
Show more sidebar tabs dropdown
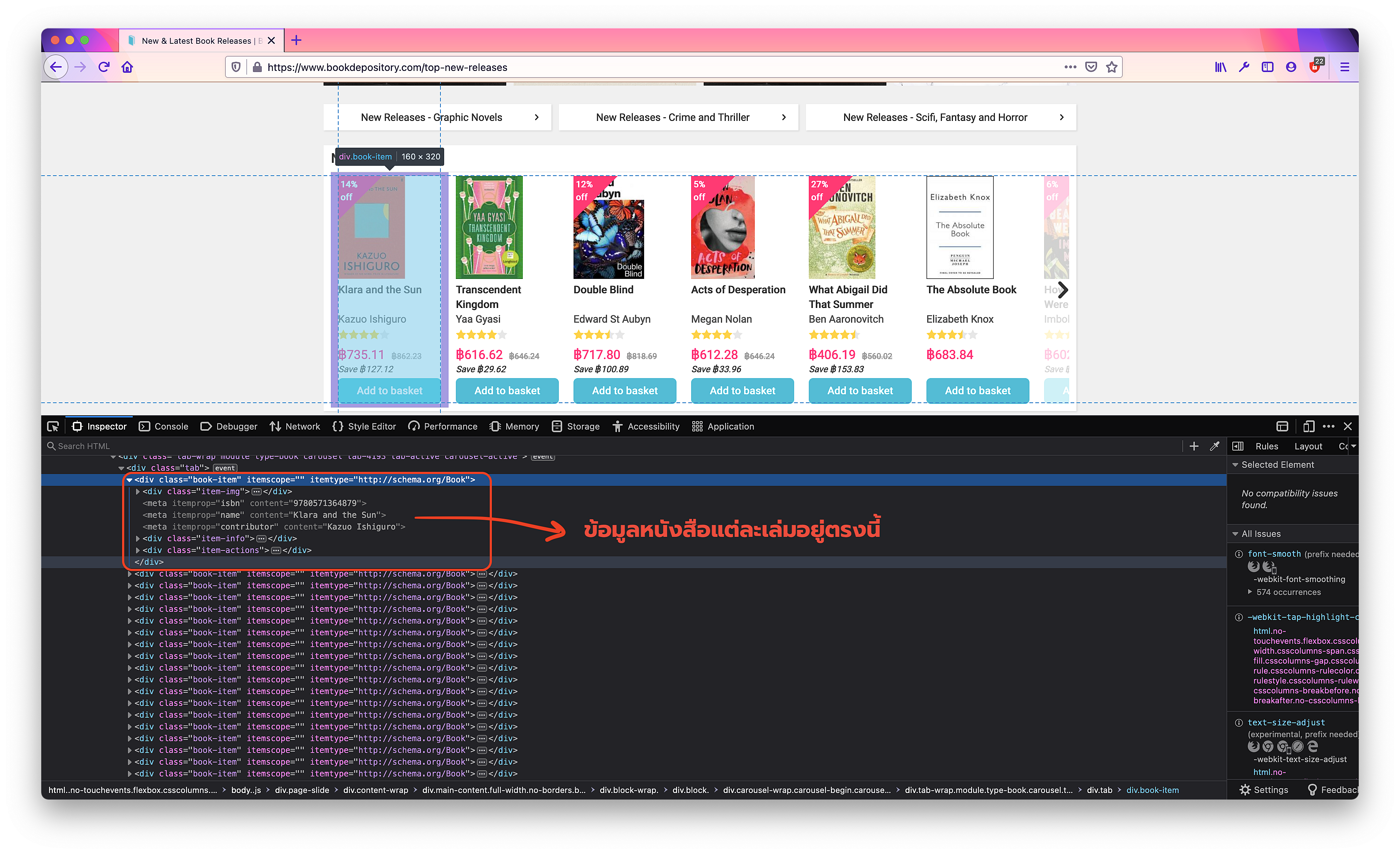coord(1353,446)
